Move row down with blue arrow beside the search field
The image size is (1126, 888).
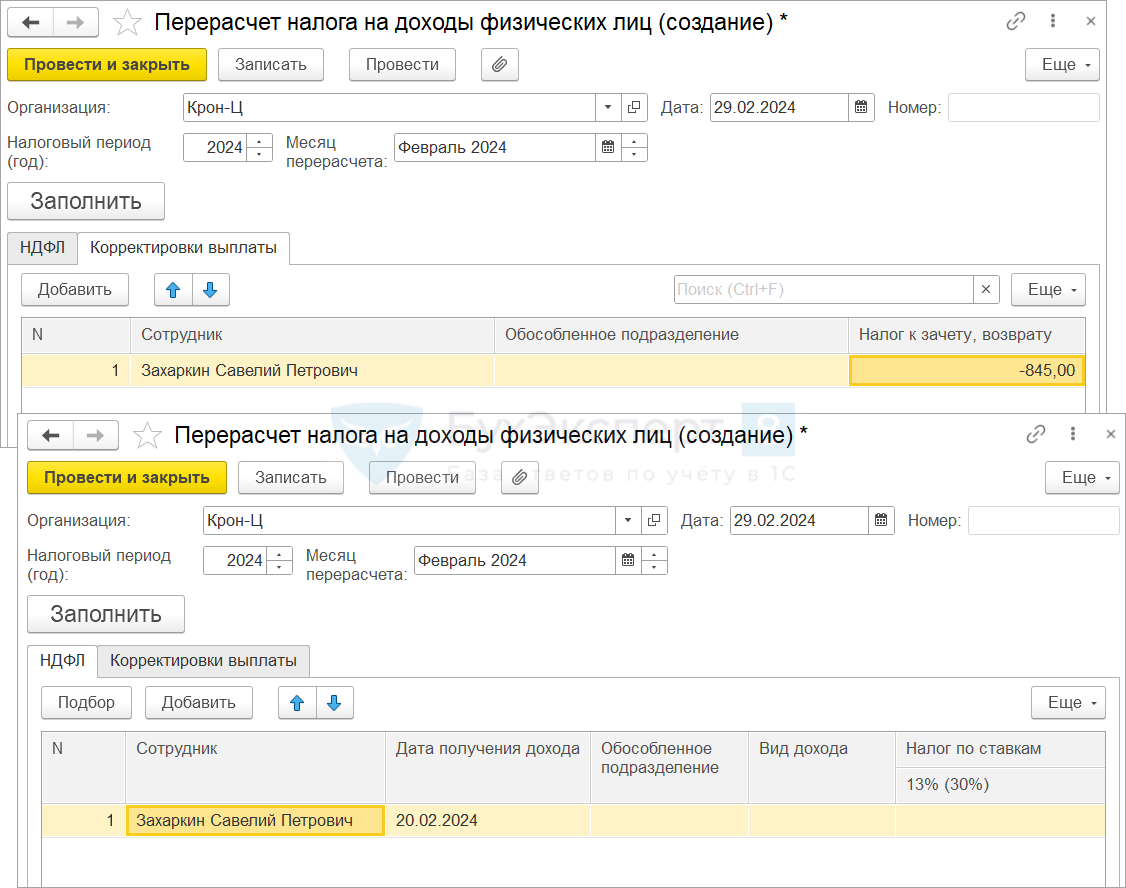tap(210, 290)
